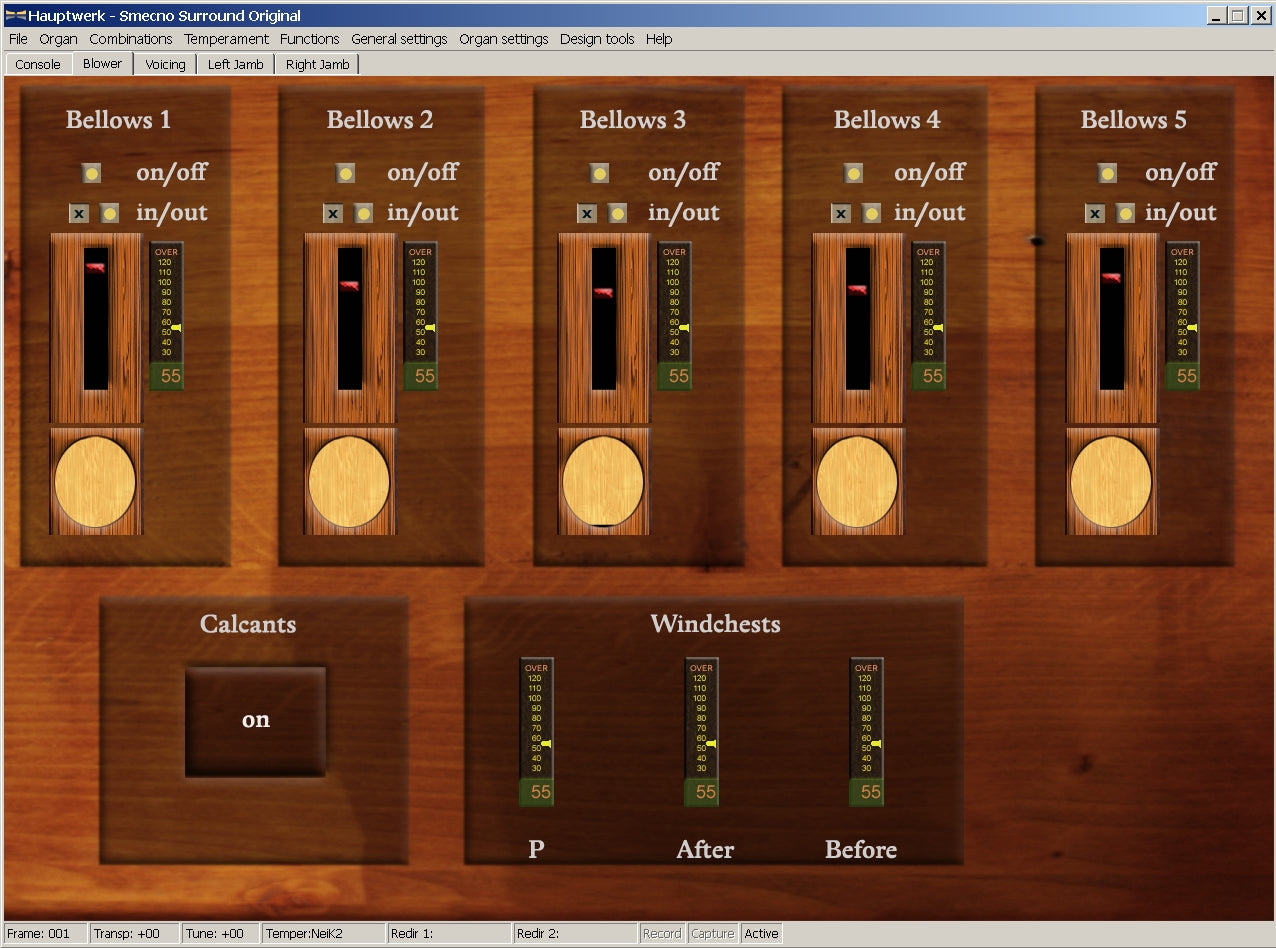Switch to the Left Jamb tab
This screenshot has width=1276, height=948.
[235, 64]
